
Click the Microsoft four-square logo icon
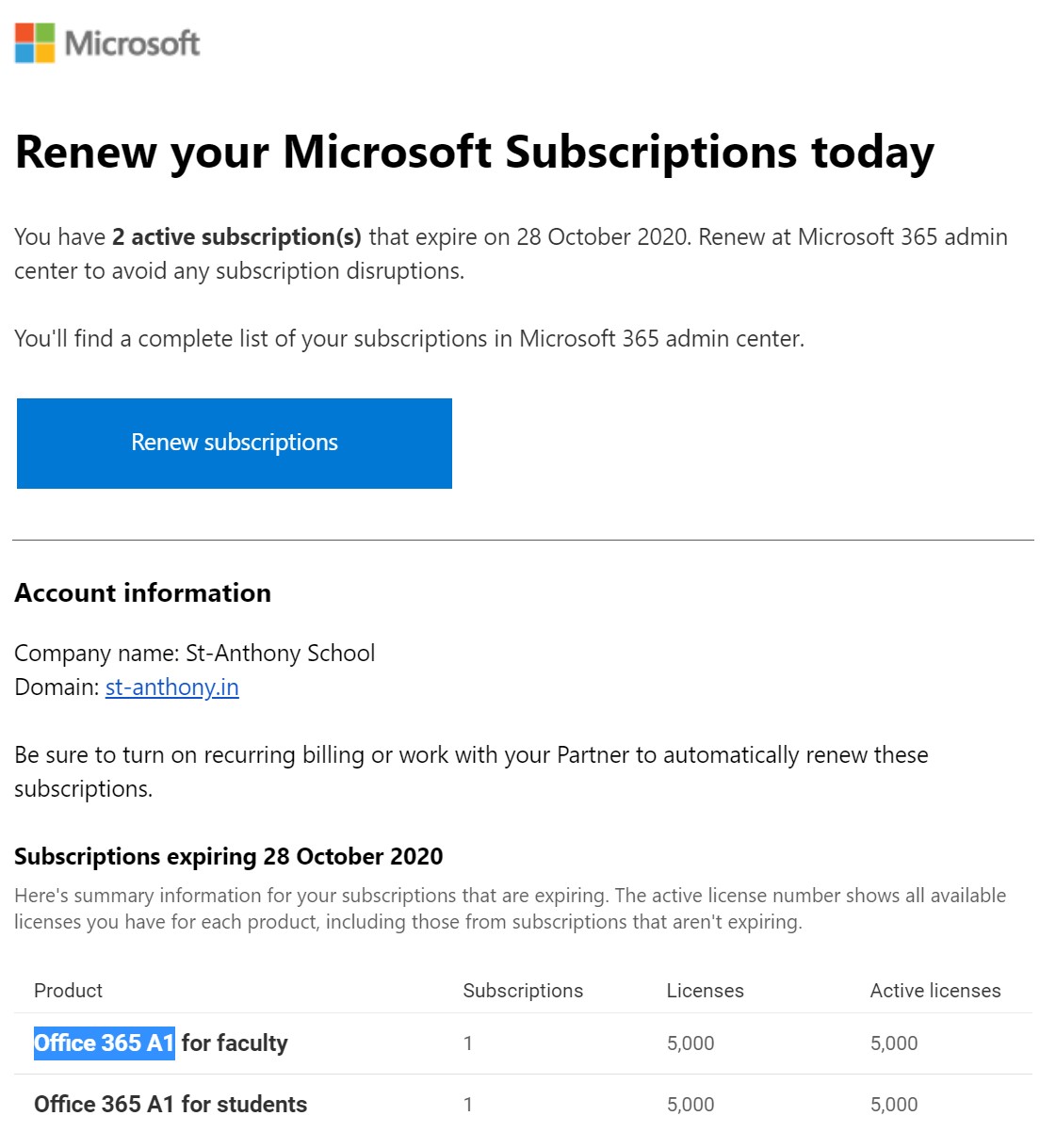point(35,43)
